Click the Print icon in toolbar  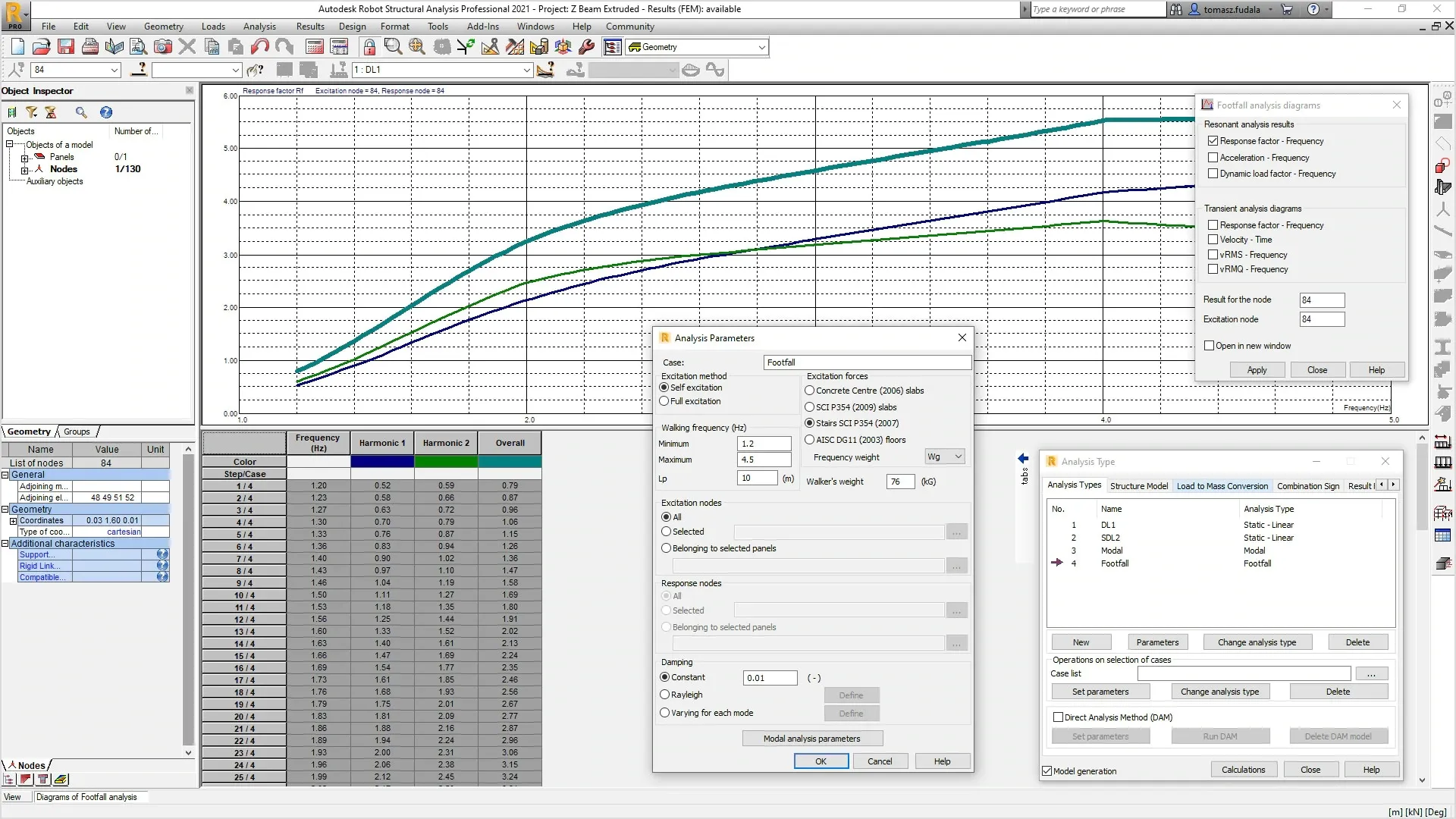(90, 47)
